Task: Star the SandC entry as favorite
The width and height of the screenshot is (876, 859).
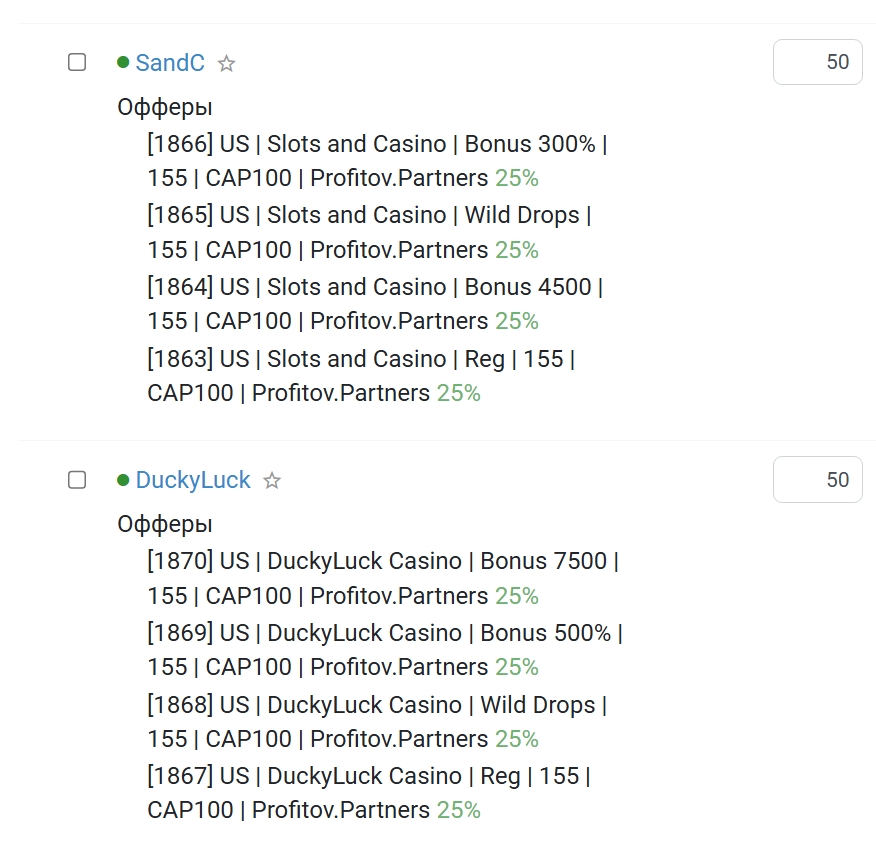Action: point(226,63)
